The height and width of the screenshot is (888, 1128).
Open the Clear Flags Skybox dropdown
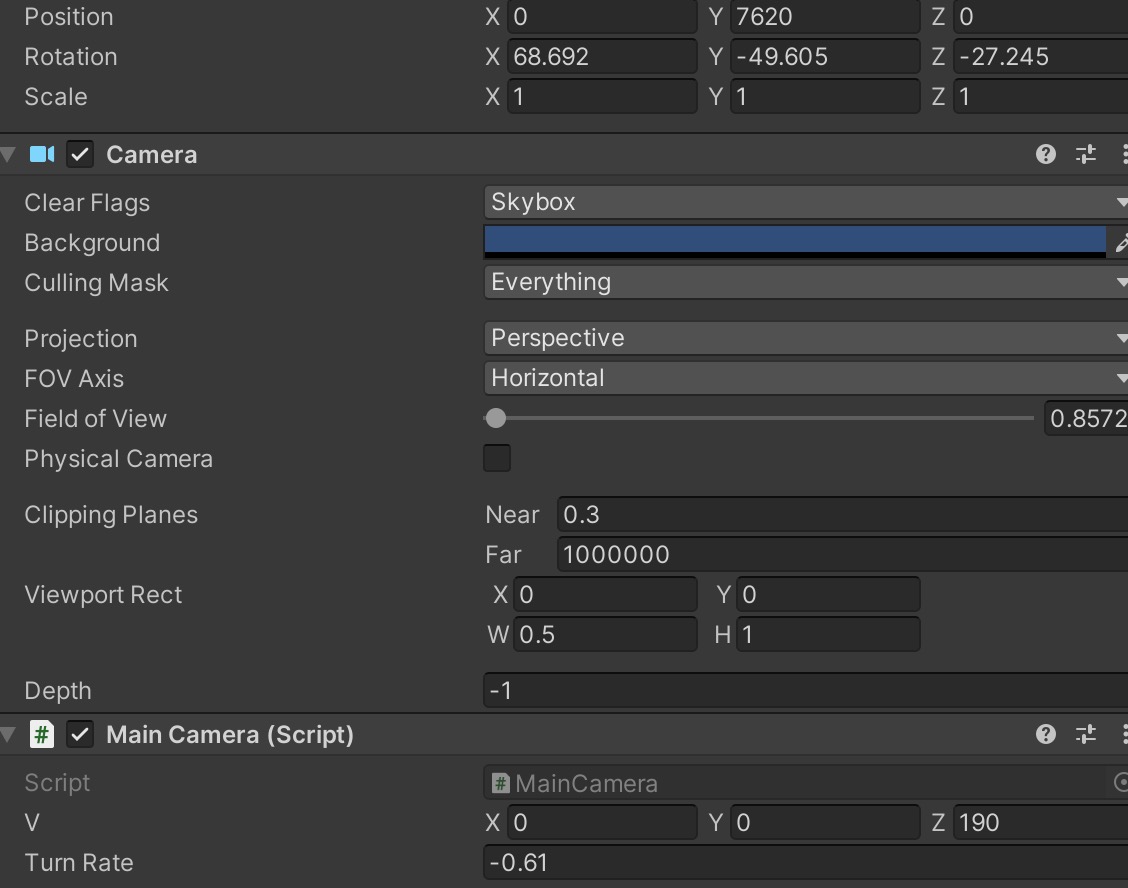pyautogui.click(x=805, y=202)
